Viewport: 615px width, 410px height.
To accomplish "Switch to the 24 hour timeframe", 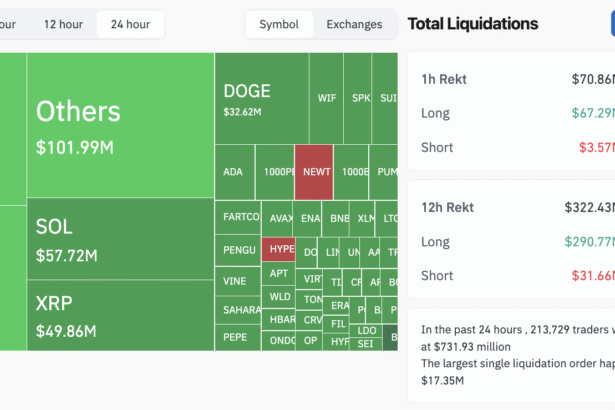I will click(x=130, y=24).
